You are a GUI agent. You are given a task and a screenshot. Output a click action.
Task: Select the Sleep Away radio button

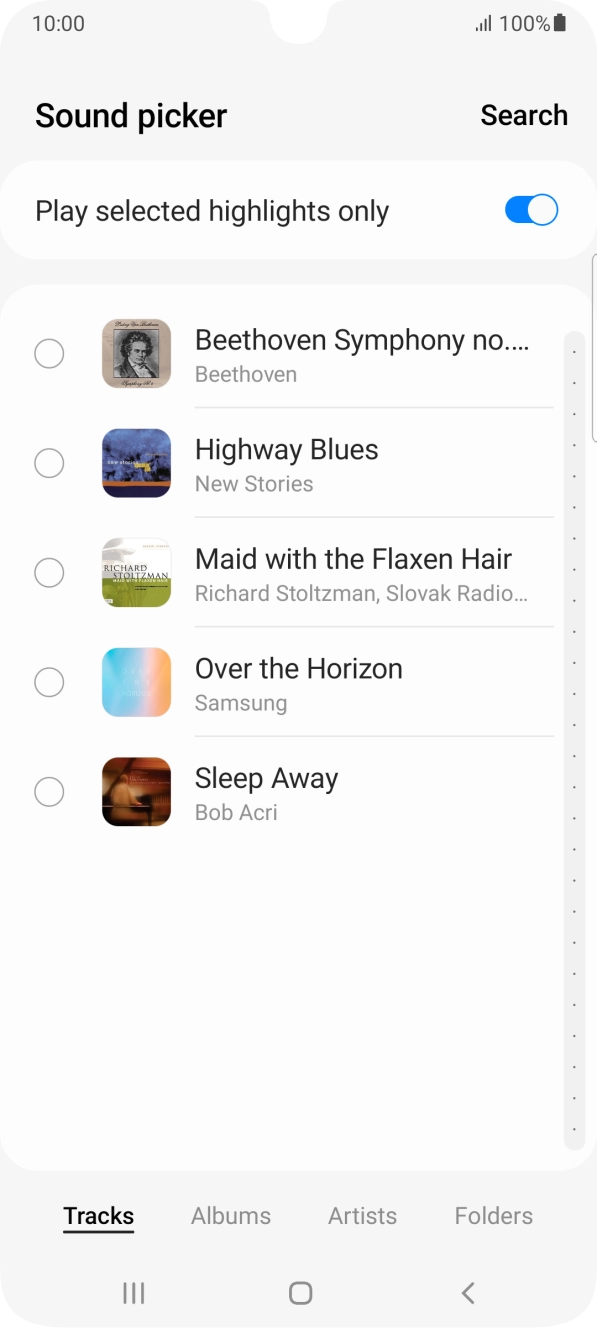[49, 791]
